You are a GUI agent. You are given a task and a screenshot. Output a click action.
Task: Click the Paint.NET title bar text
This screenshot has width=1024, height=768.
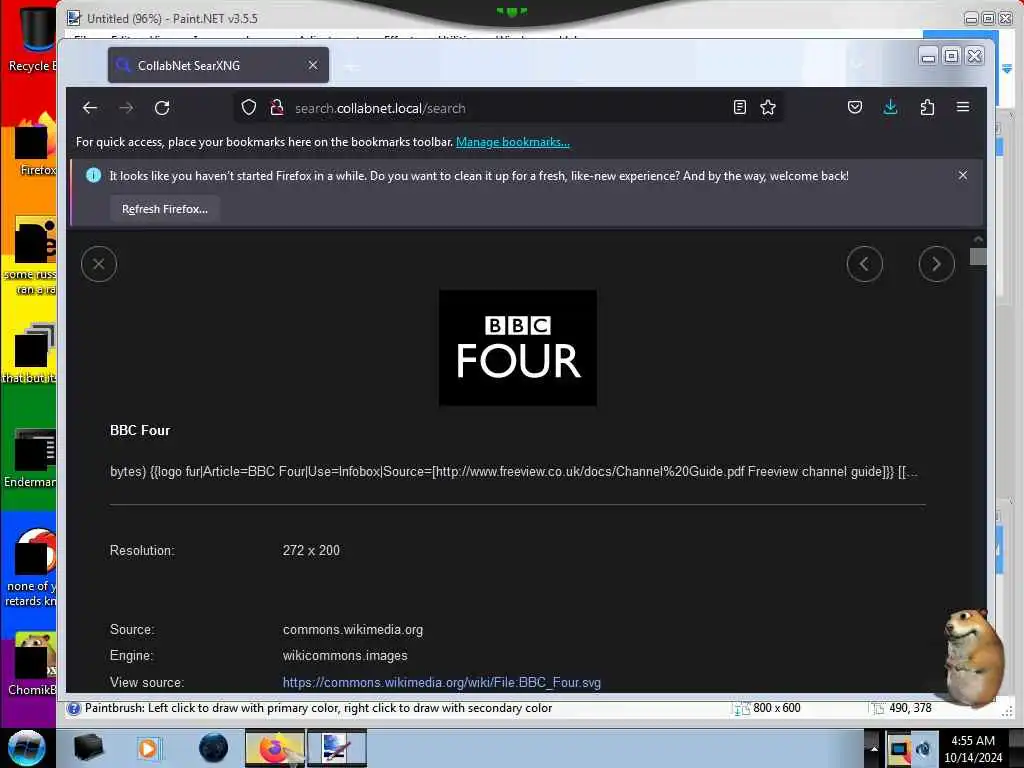172,18
